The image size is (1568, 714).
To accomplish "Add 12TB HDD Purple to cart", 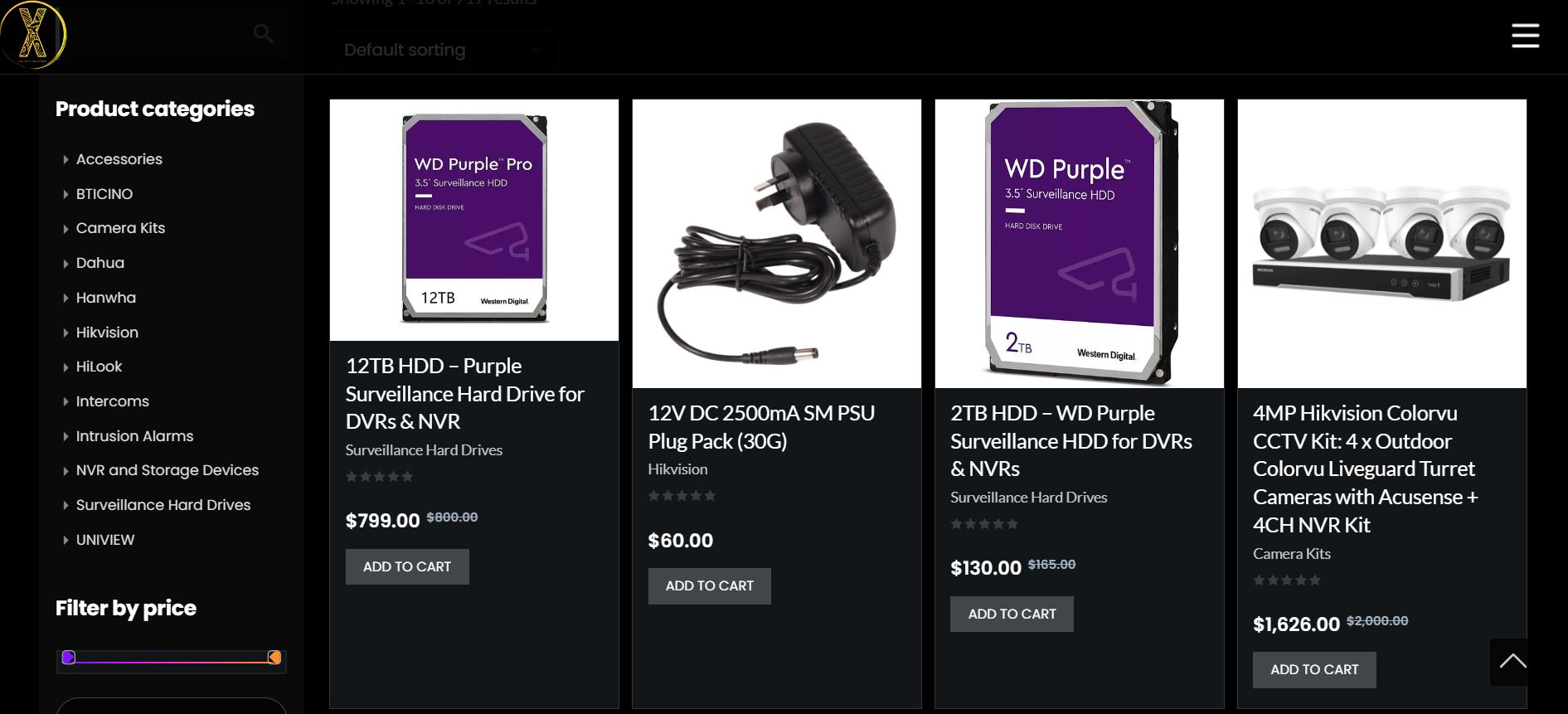I will pyautogui.click(x=407, y=566).
